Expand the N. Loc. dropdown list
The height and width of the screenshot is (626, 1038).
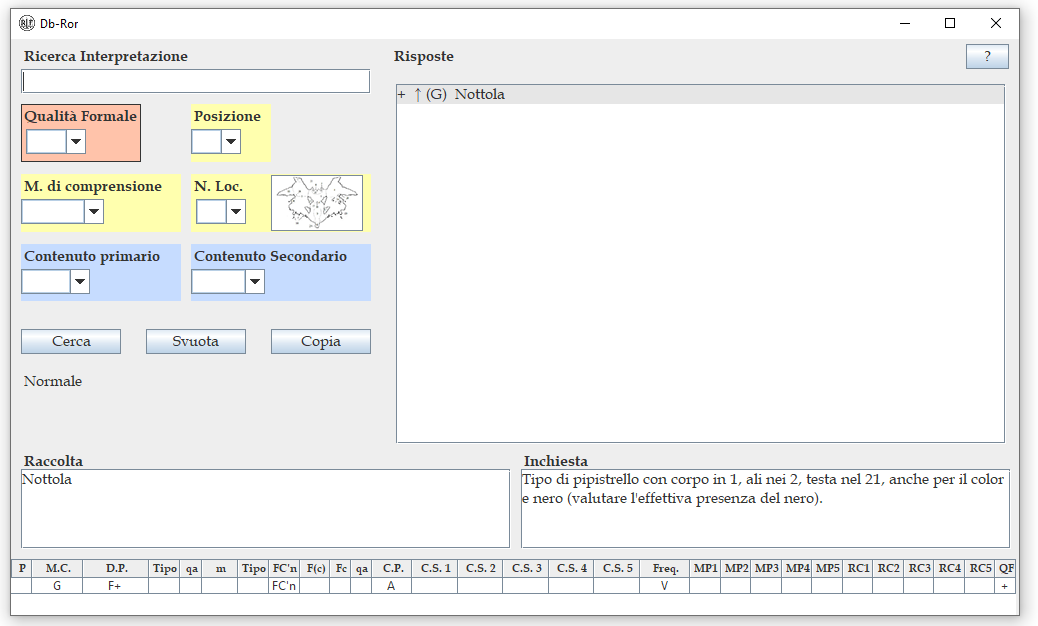click(236, 211)
